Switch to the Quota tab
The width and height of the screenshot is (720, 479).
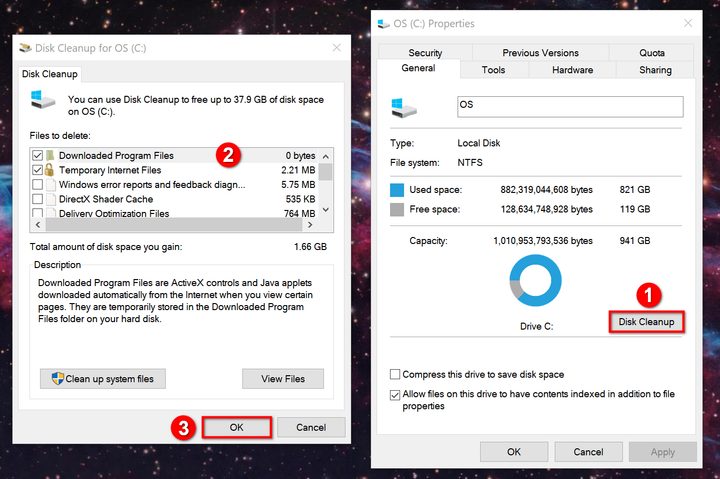tap(652, 53)
